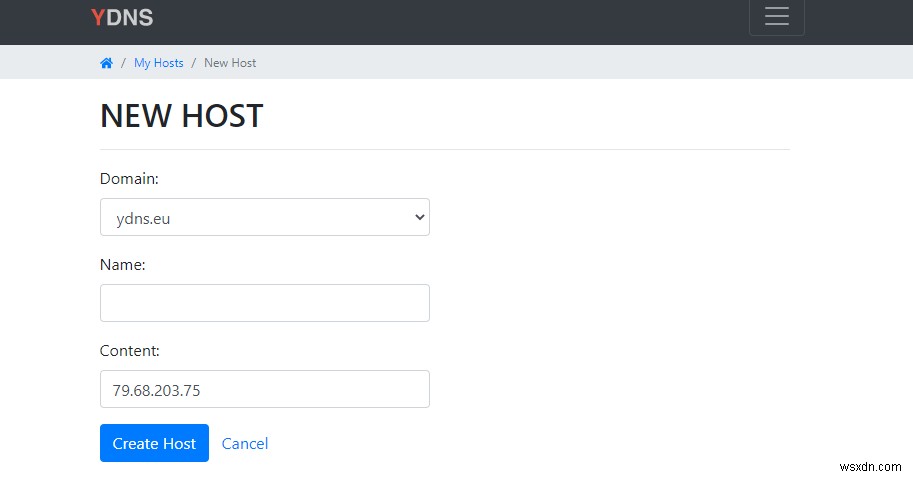
Task: Click the home icon in breadcrumb
Action: (107, 63)
